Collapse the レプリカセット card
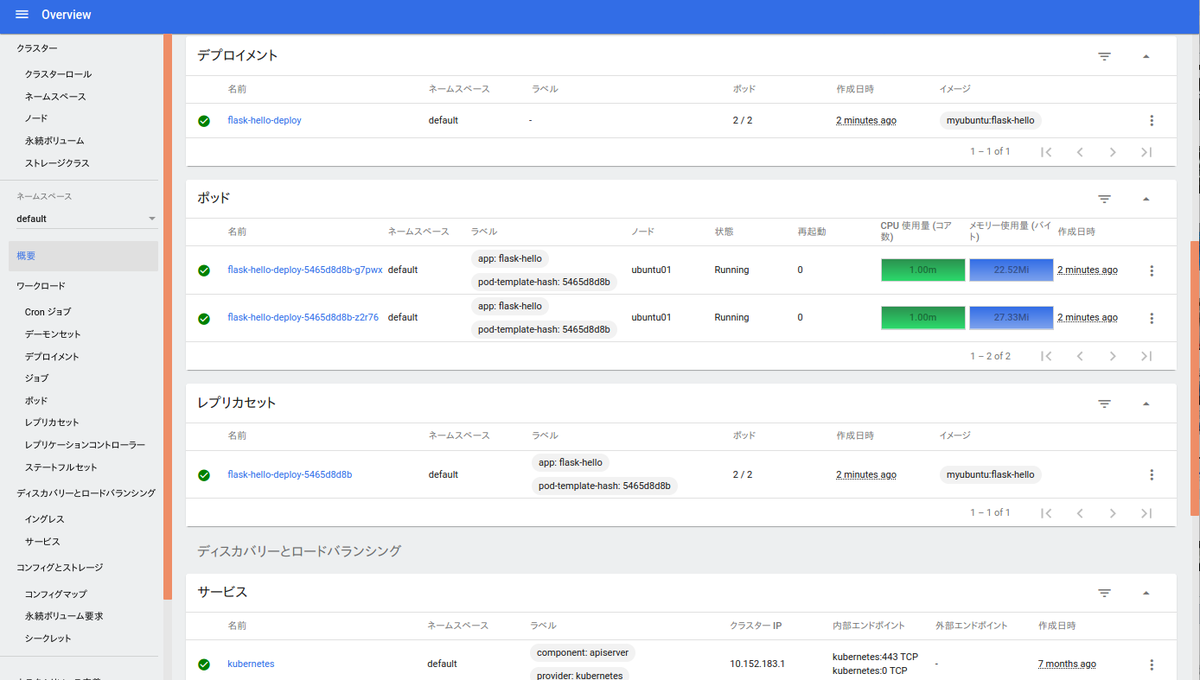The image size is (1200, 680). [1146, 404]
